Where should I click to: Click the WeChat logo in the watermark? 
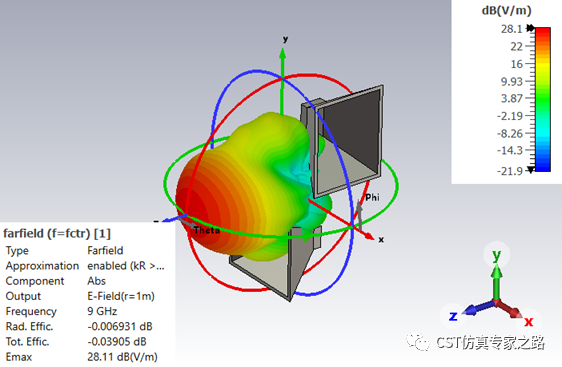click(x=418, y=342)
